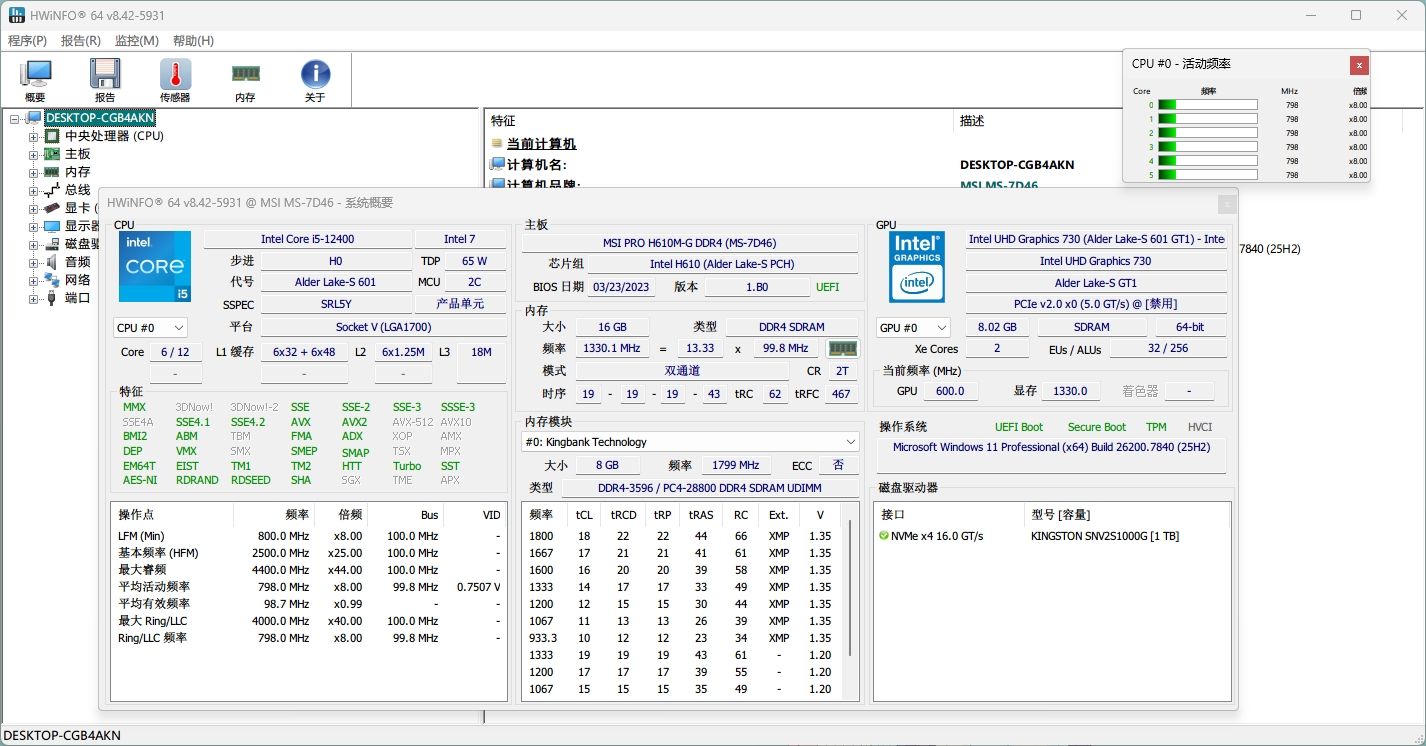Expand the 主板 tree node
The width and height of the screenshot is (1426, 746).
(33, 155)
